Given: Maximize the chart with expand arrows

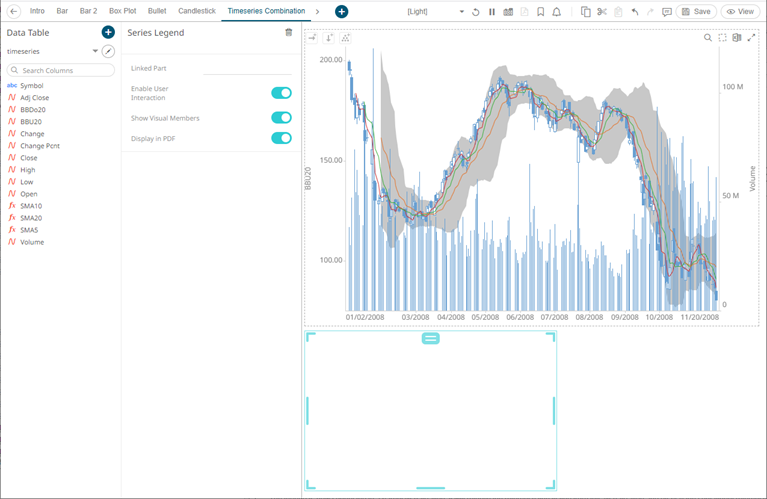Looking at the screenshot, I should click(x=751, y=38).
